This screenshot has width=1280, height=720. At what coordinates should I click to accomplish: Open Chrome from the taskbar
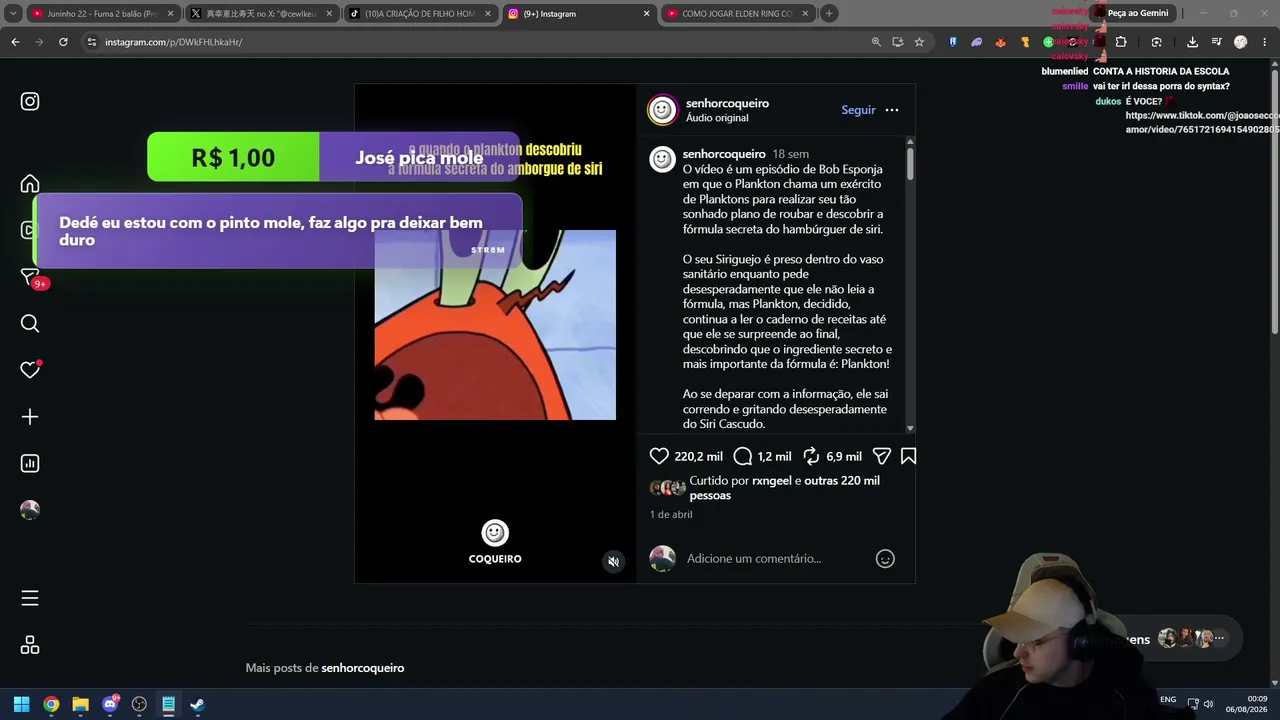pos(51,704)
